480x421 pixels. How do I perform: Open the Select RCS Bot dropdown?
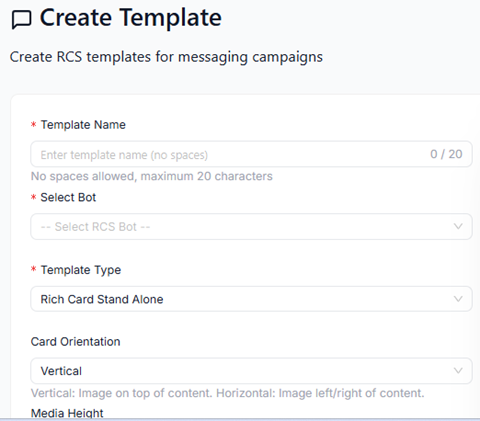click(251, 227)
